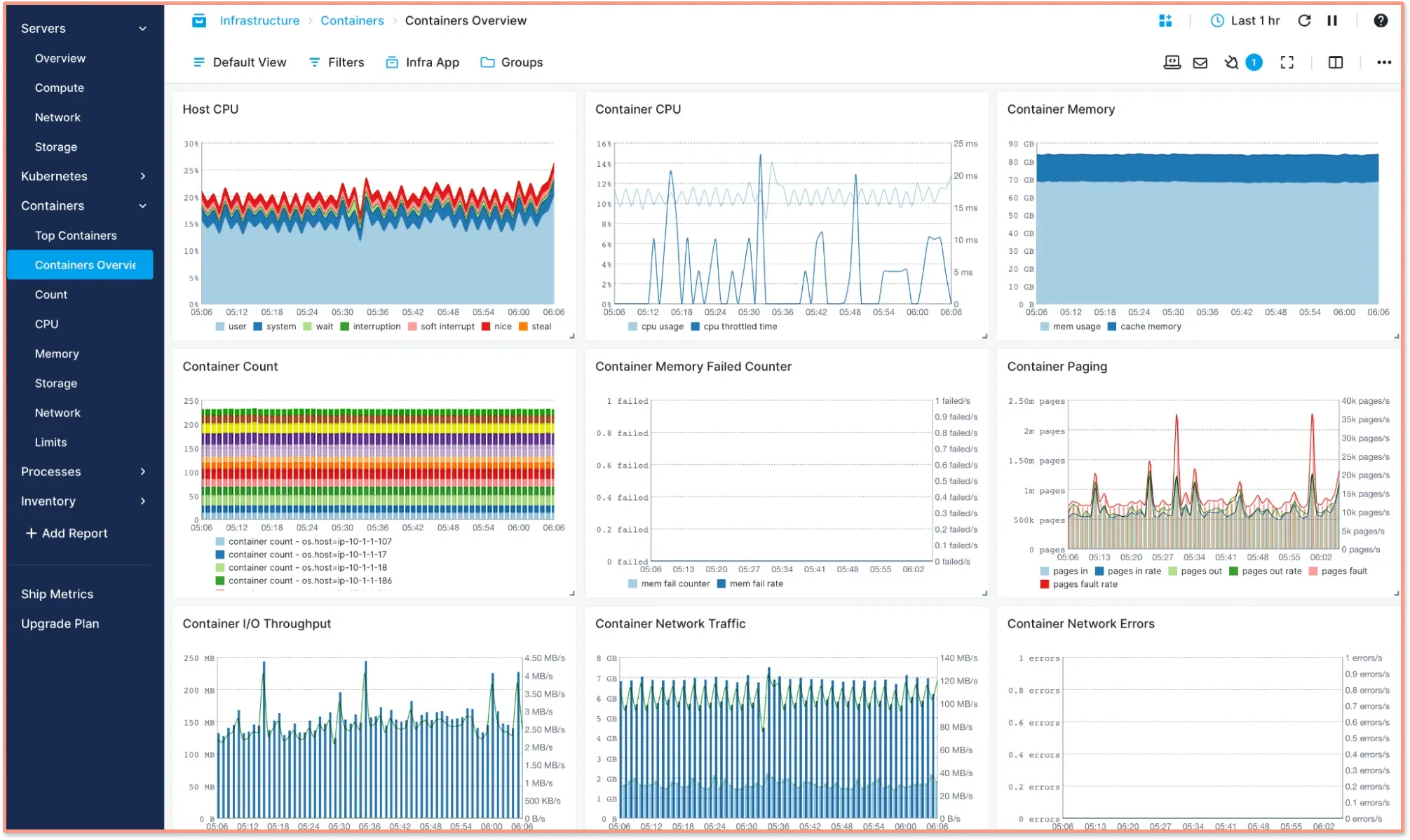Open the Count report under Containers
The height and width of the screenshot is (840, 1410).
[51, 294]
